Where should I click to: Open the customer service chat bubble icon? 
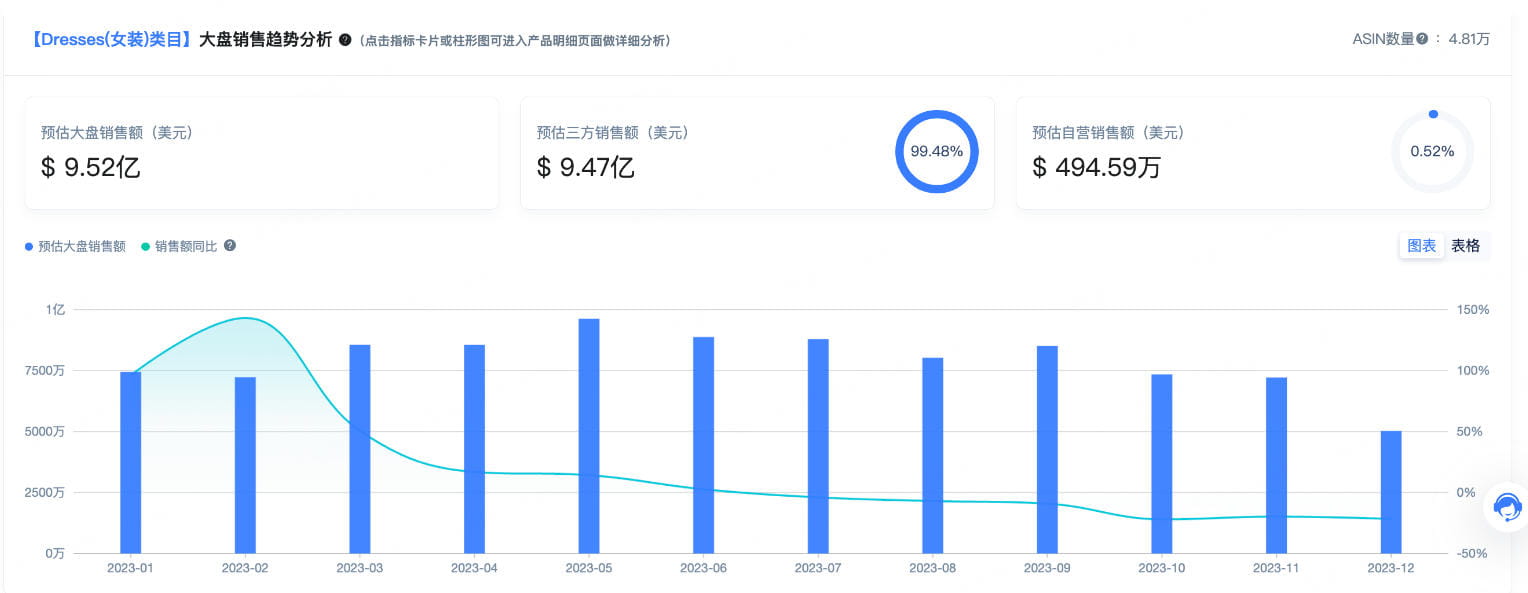point(1507,508)
